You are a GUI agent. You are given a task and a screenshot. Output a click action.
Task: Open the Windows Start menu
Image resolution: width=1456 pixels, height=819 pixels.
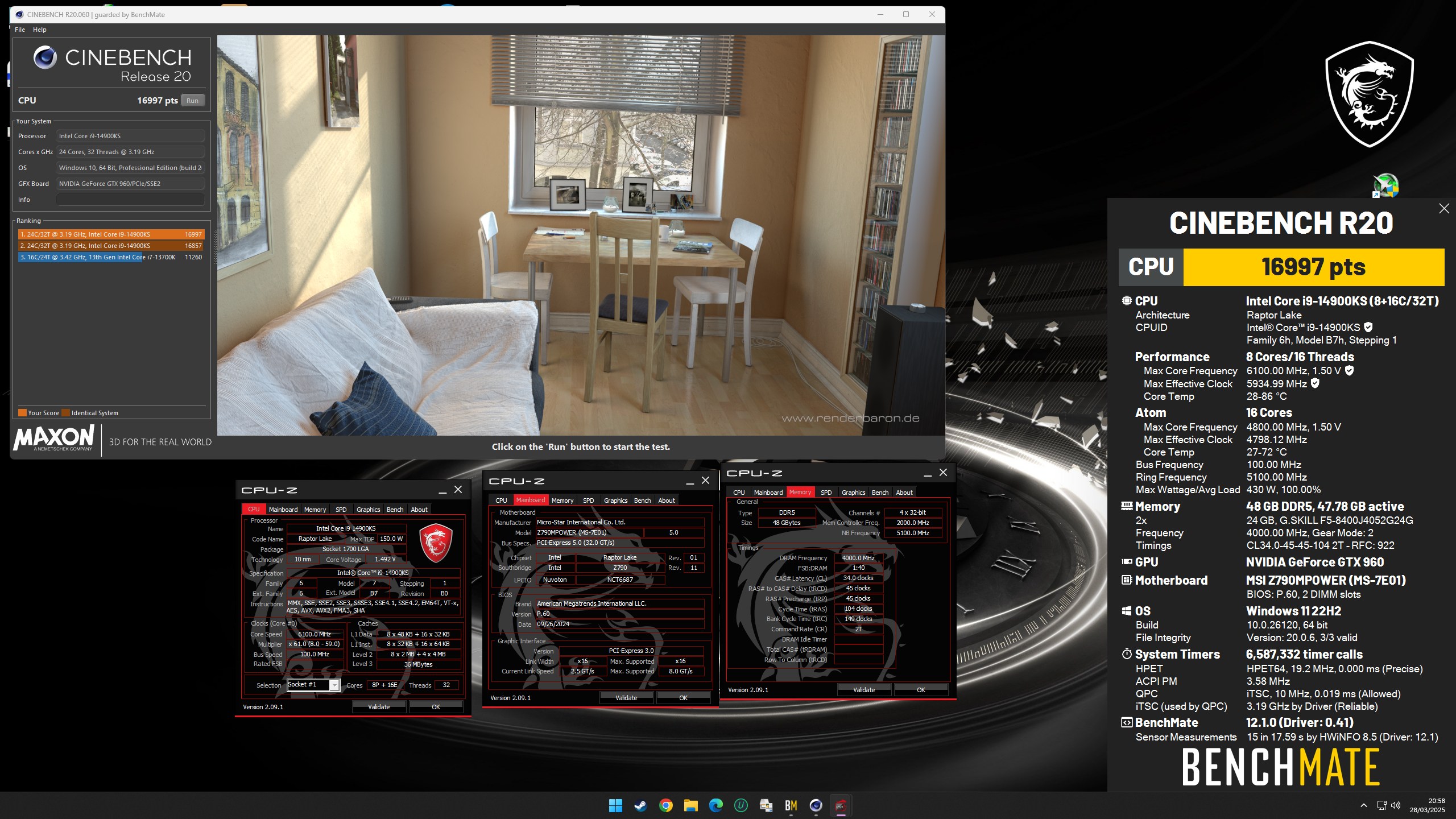[x=615, y=805]
